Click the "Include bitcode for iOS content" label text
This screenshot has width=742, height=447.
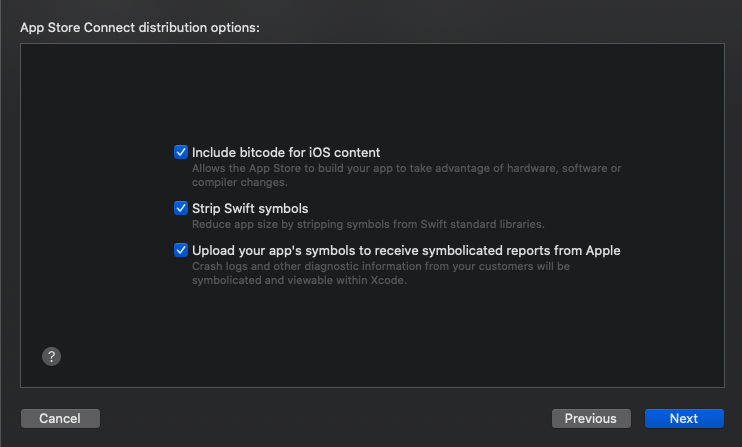[x=286, y=152]
